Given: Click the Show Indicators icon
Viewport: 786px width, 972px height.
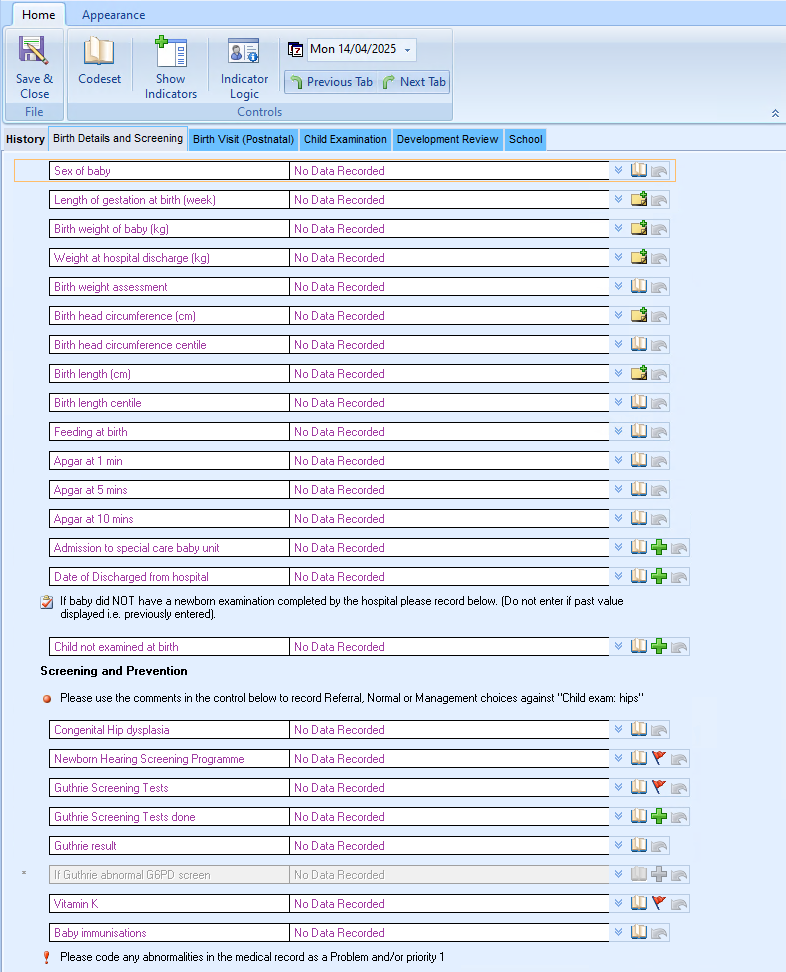Looking at the screenshot, I should pyautogui.click(x=170, y=51).
